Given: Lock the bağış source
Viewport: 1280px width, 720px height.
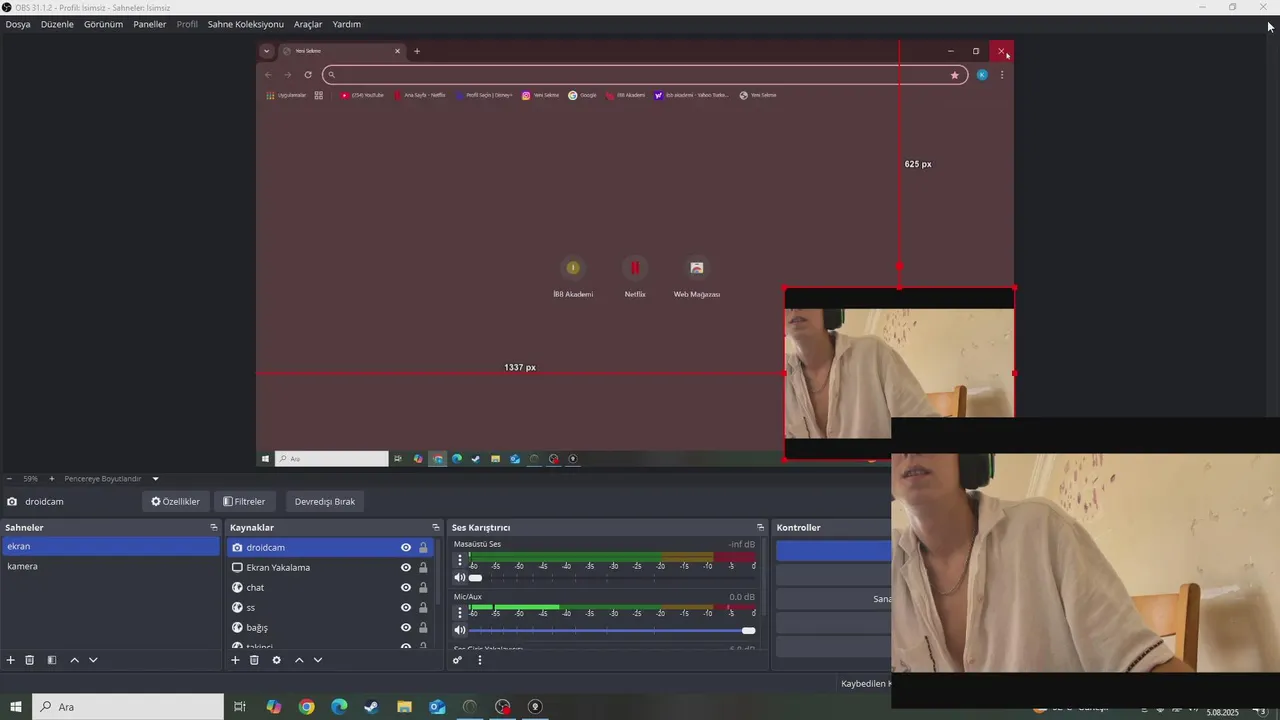Looking at the screenshot, I should 423,627.
